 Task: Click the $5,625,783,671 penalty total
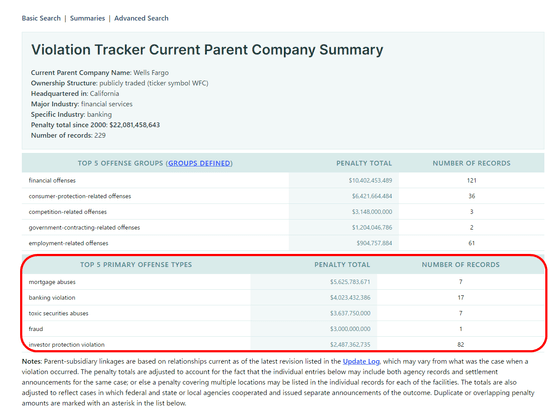point(350,282)
